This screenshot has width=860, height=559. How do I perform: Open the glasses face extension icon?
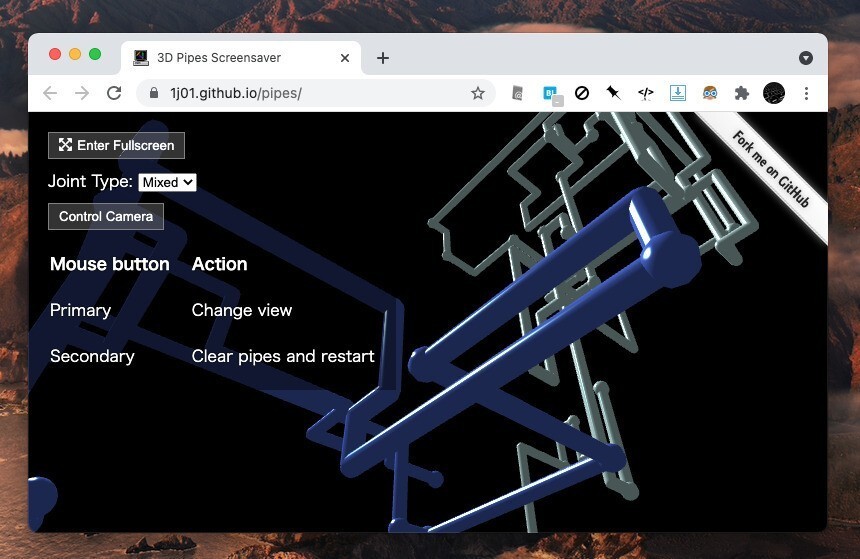710,93
